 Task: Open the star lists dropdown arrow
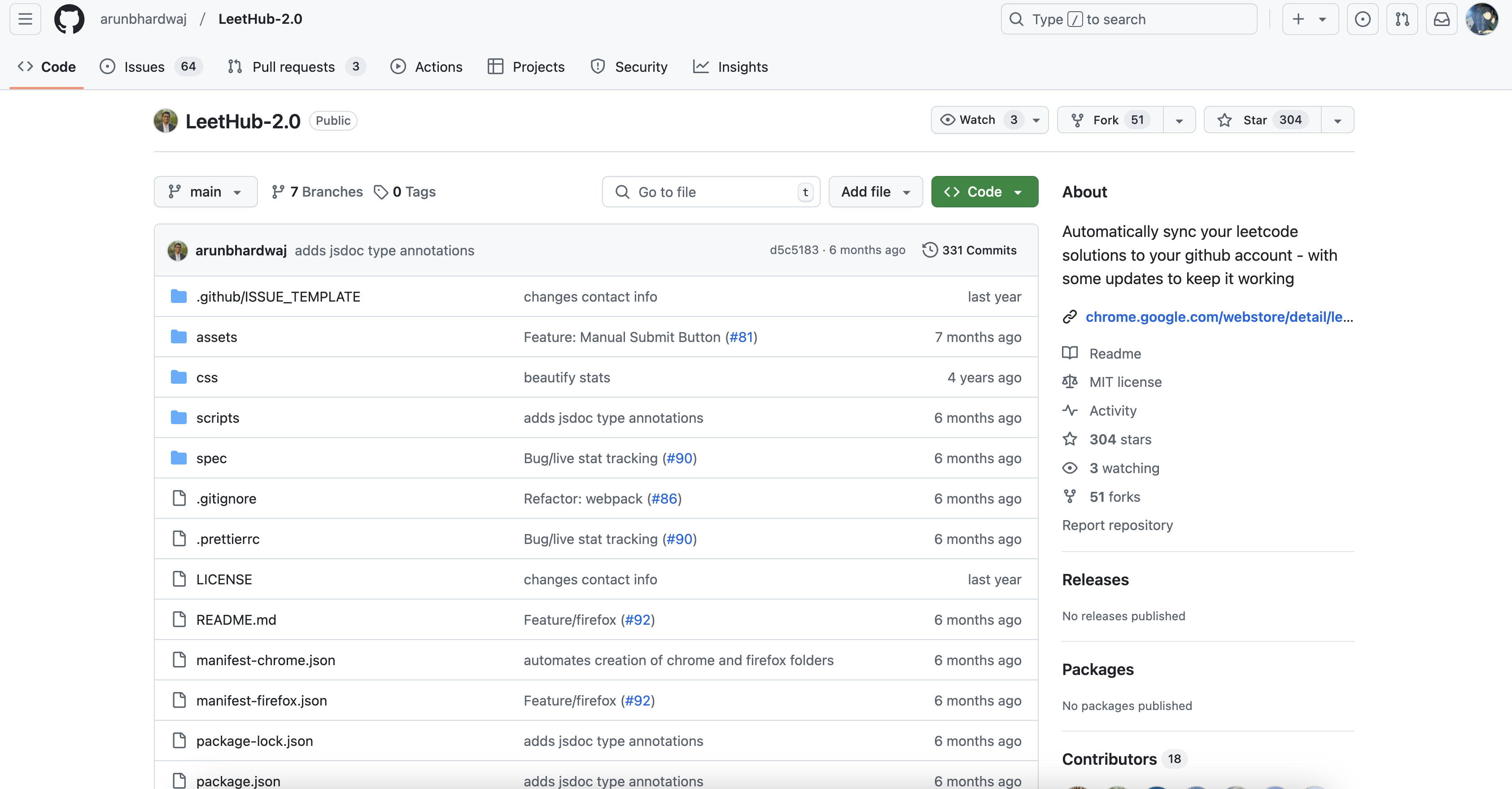[x=1337, y=120]
